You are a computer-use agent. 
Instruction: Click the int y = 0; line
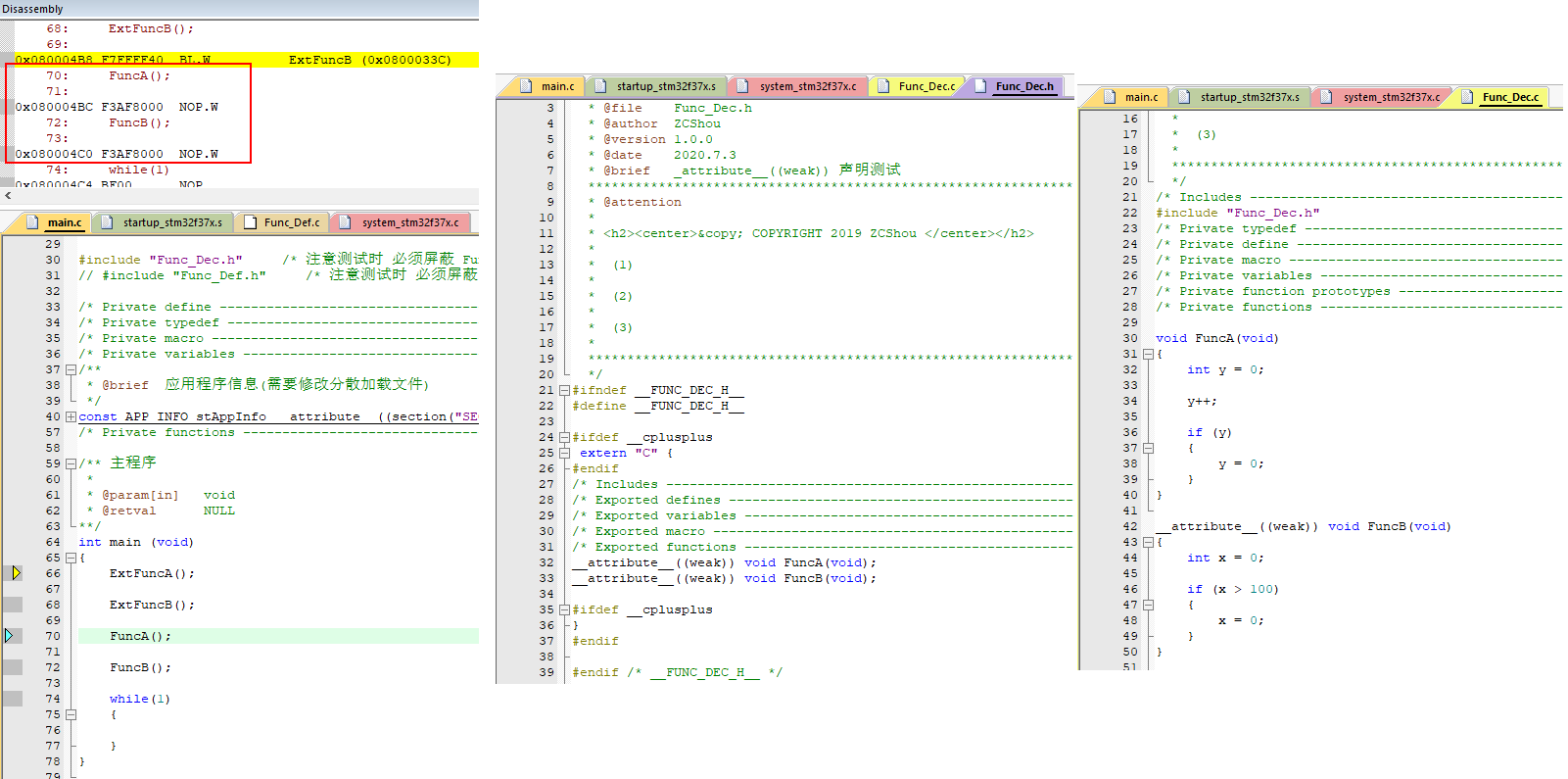tap(1225, 369)
